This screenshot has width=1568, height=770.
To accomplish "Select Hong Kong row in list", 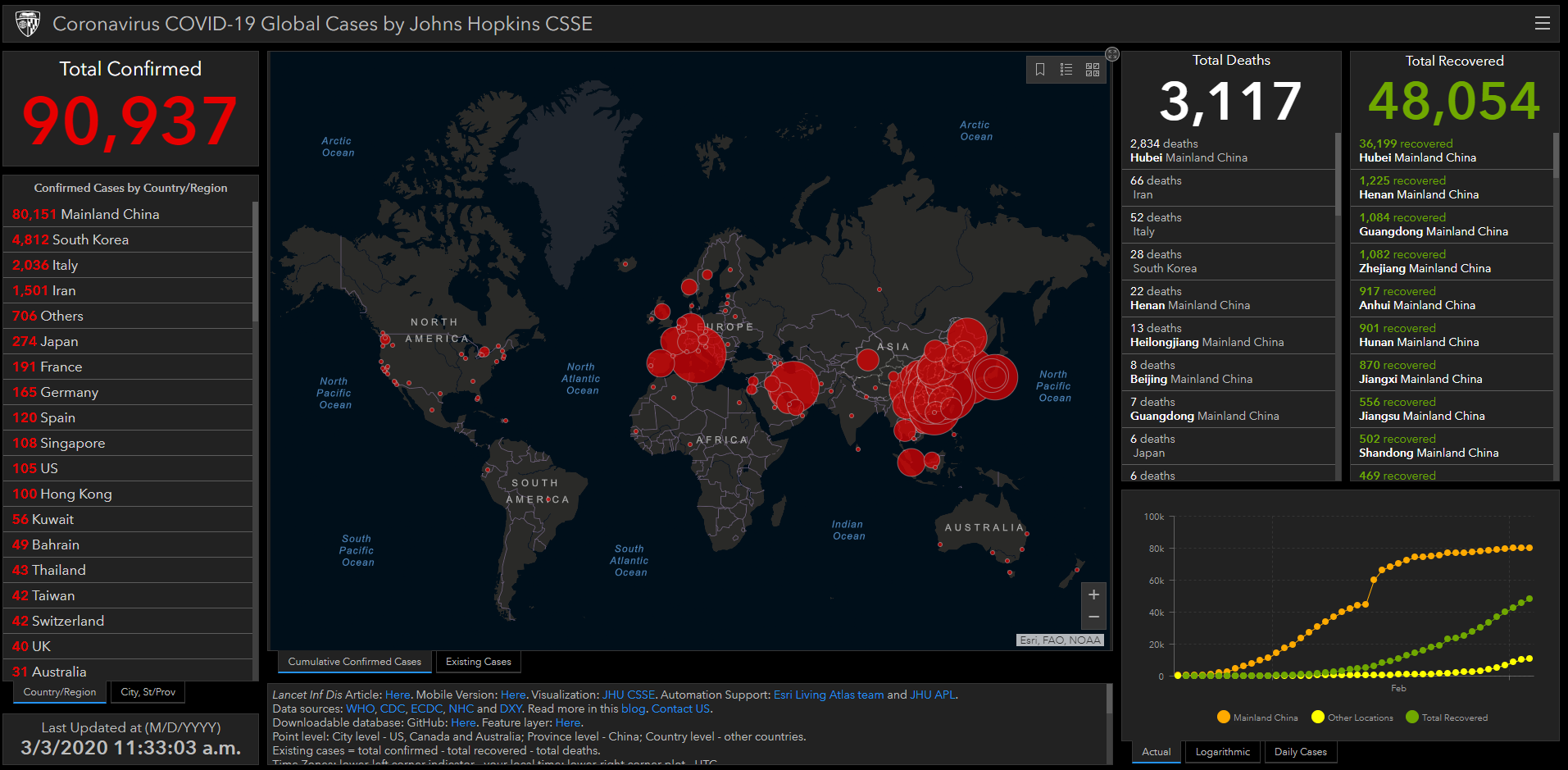I will tap(128, 494).
